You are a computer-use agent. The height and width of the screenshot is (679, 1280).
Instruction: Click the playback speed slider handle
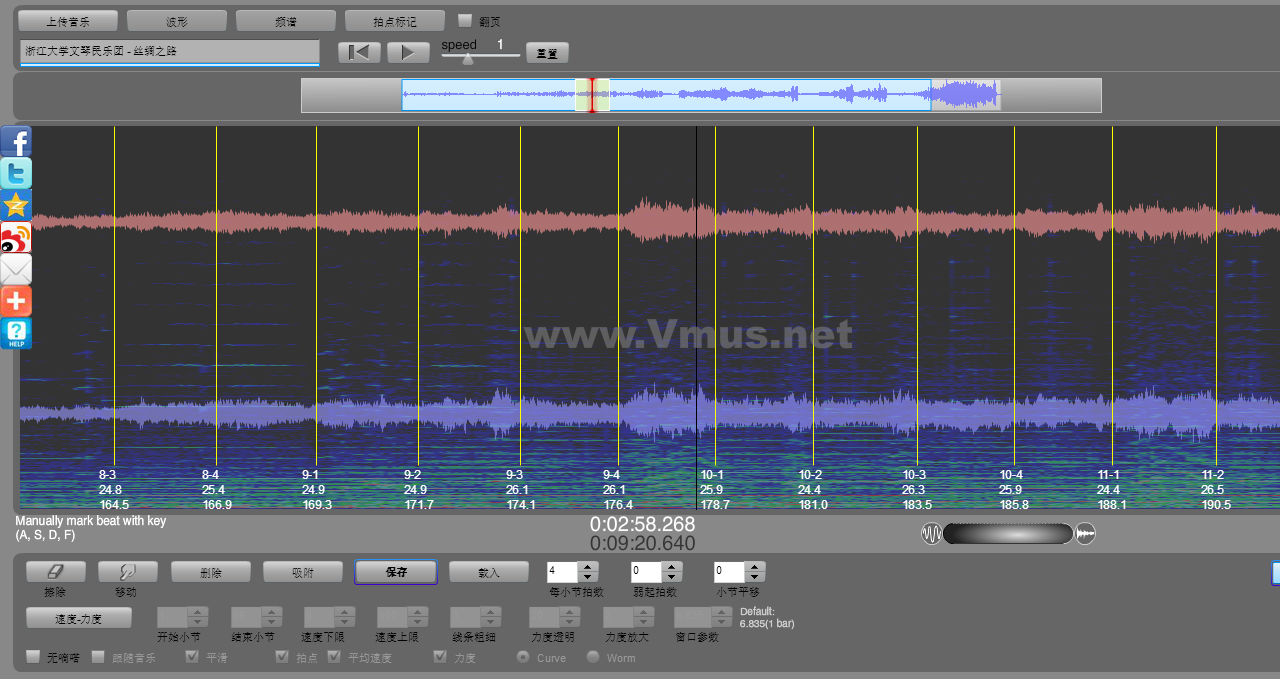[x=467, y=59]
